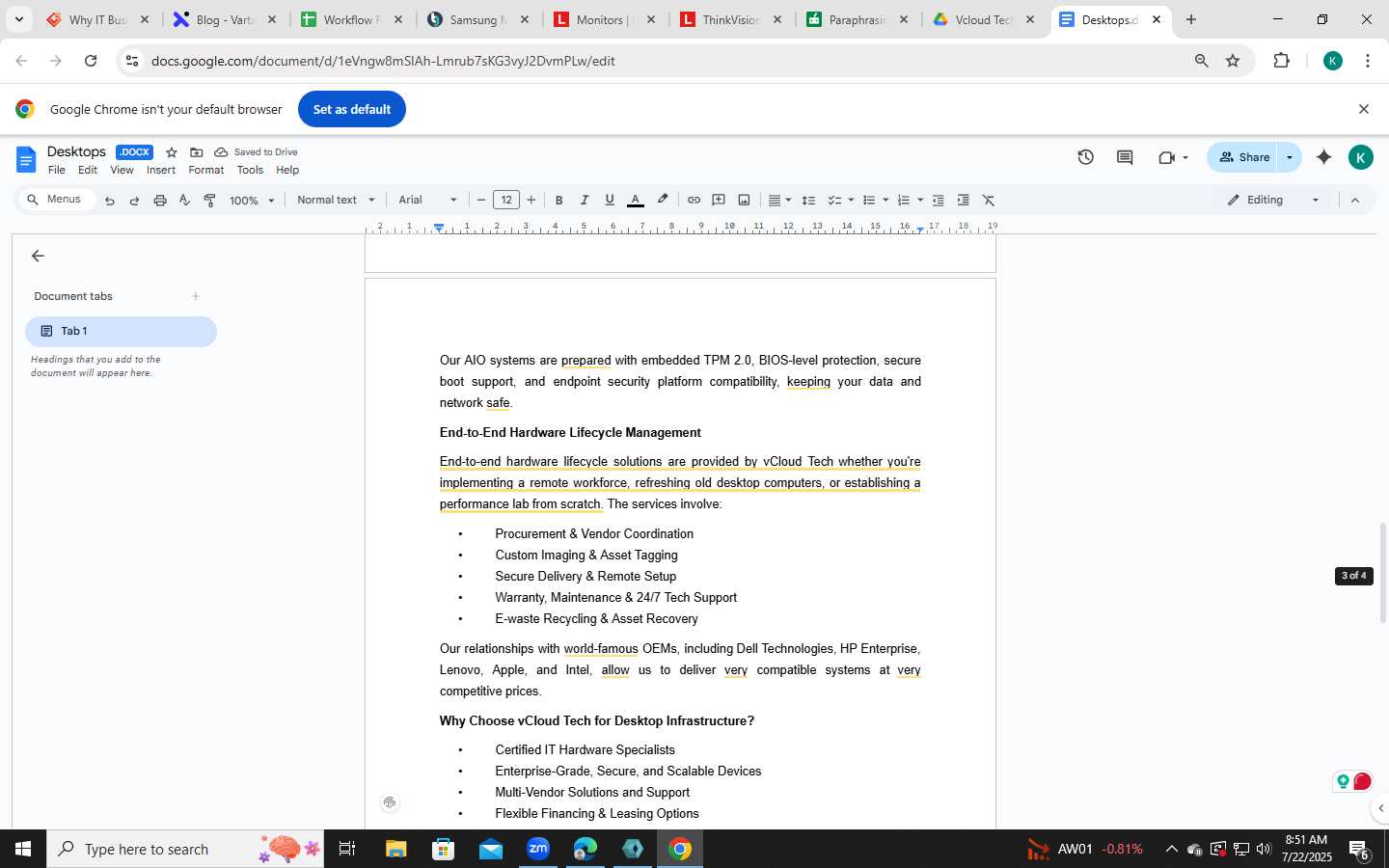Image resolution: width=1389 pixels, height=868 pixels.
Task: Open the highlight color picker
Action: coord(663,201)
